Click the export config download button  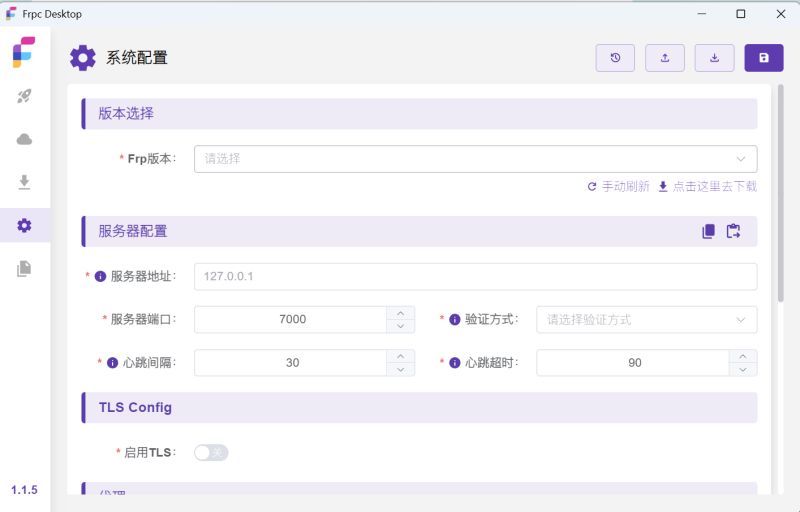714,58
